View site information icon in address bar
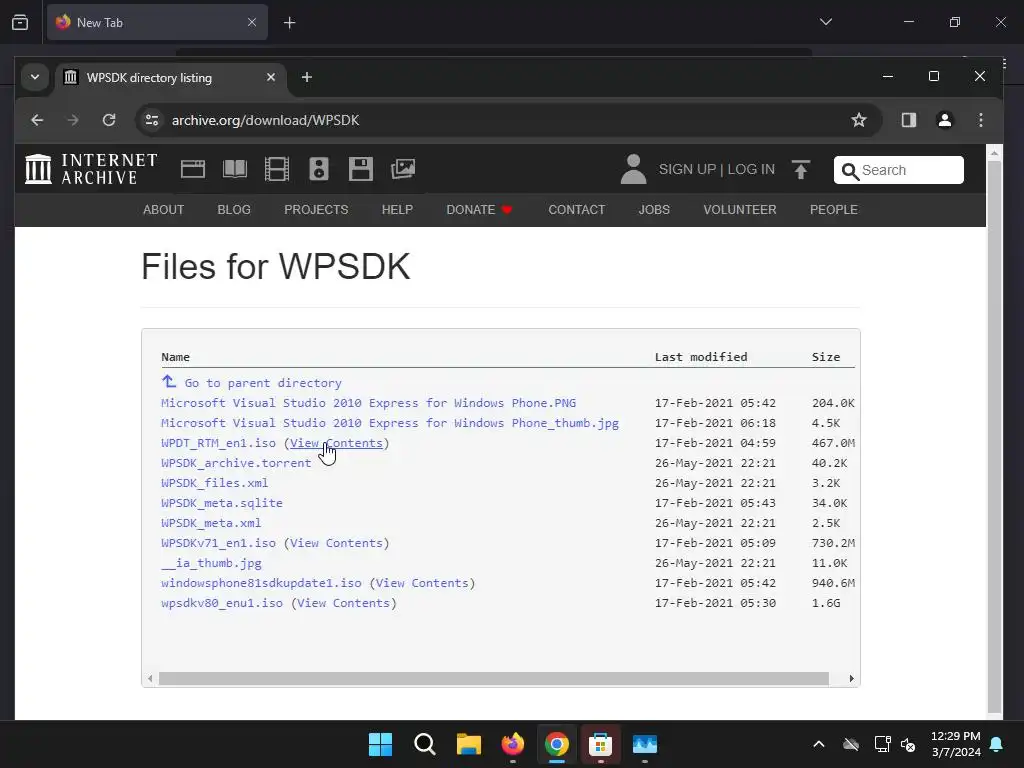 [152, 120]
